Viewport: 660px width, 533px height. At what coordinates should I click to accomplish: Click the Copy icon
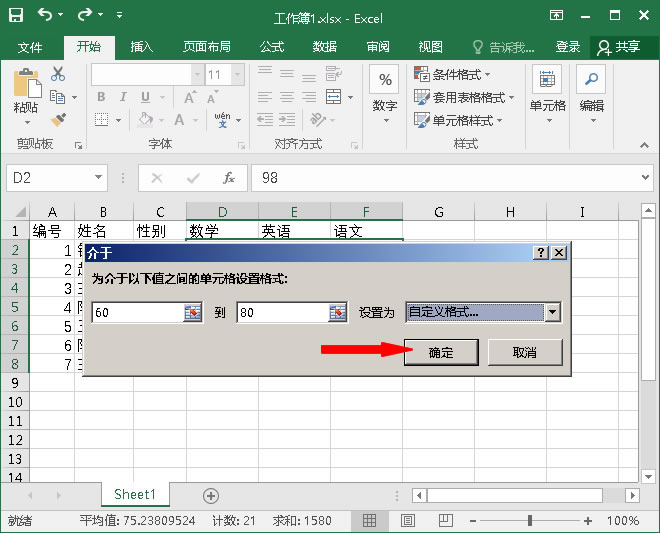58,97
